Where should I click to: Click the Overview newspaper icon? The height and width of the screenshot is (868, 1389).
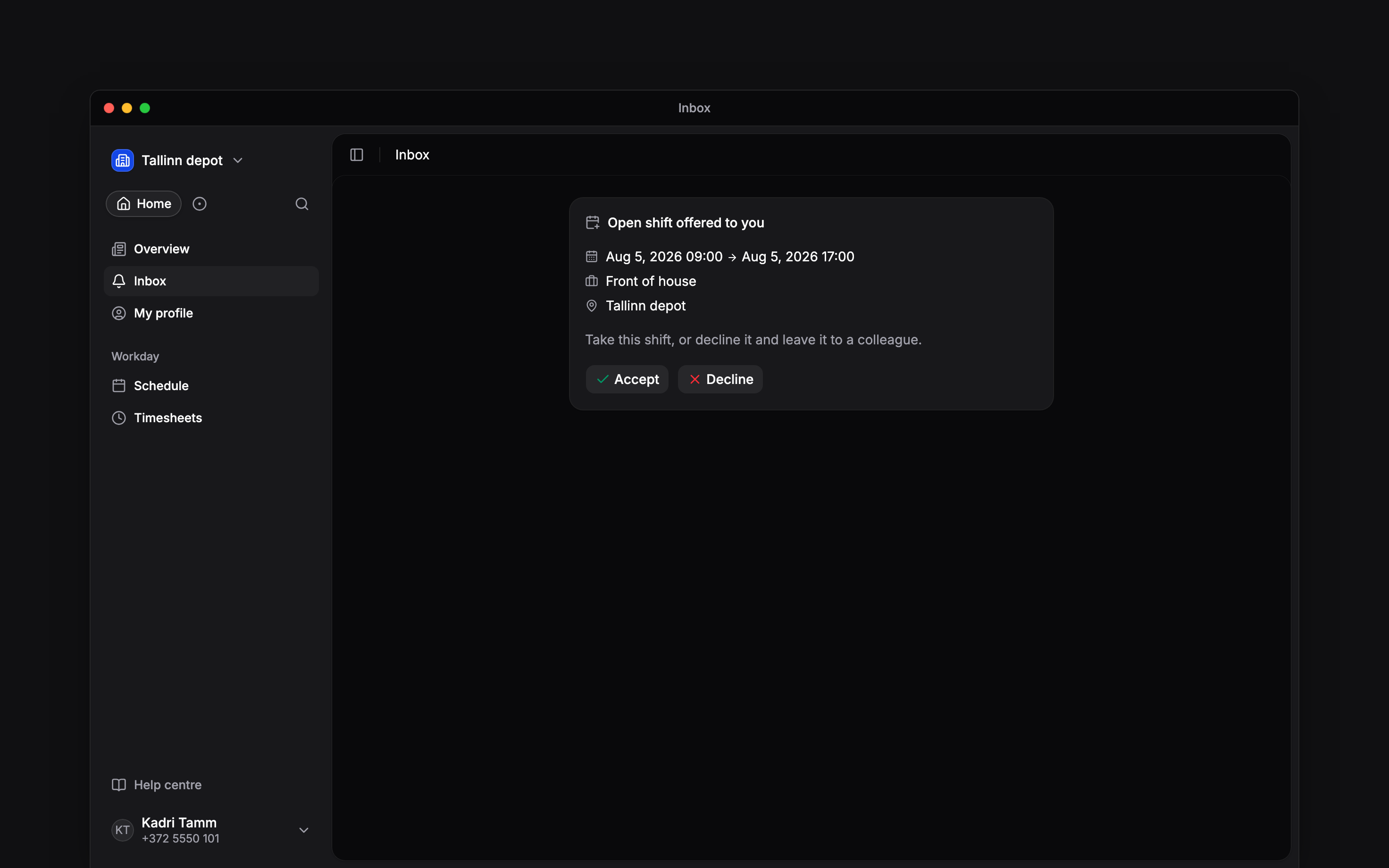119,249
